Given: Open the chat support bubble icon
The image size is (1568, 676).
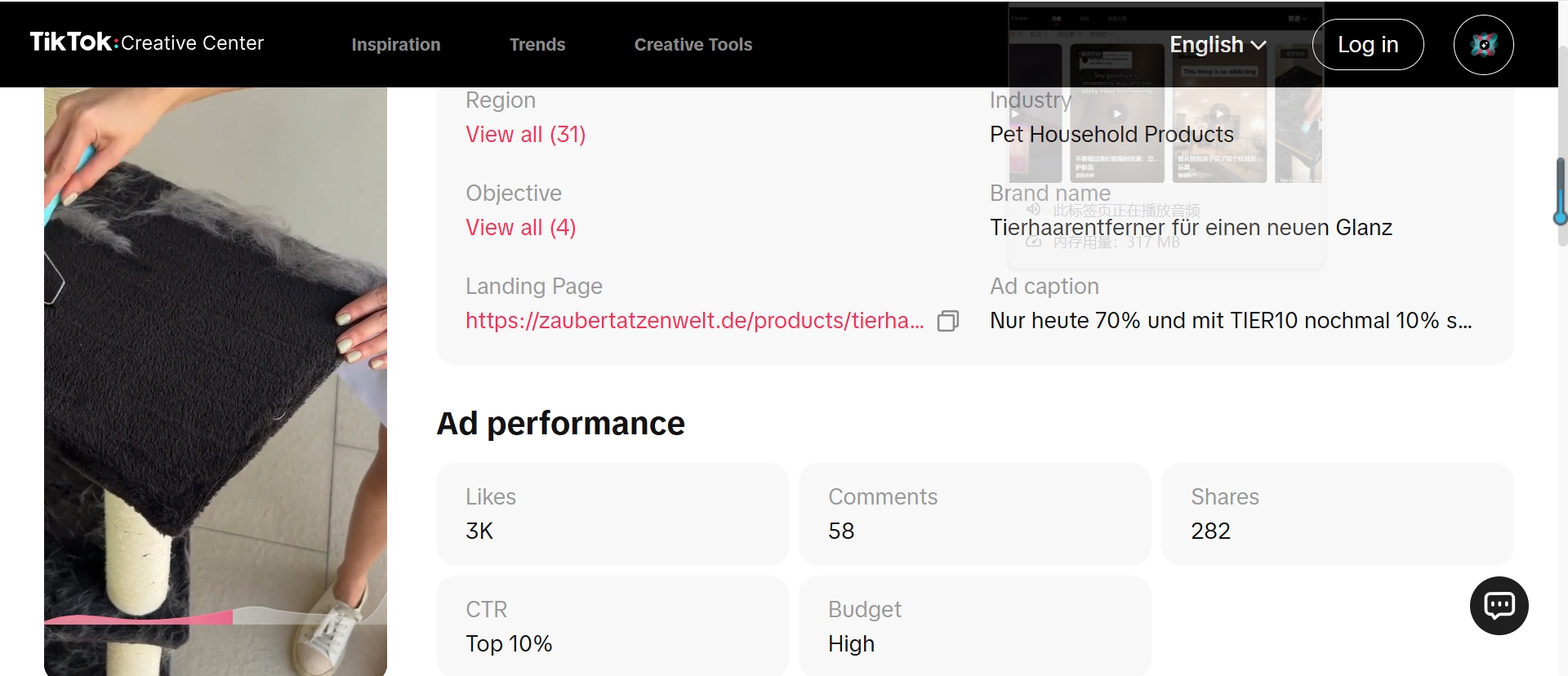Looking at the screenshot, I should pos(1499,606).
